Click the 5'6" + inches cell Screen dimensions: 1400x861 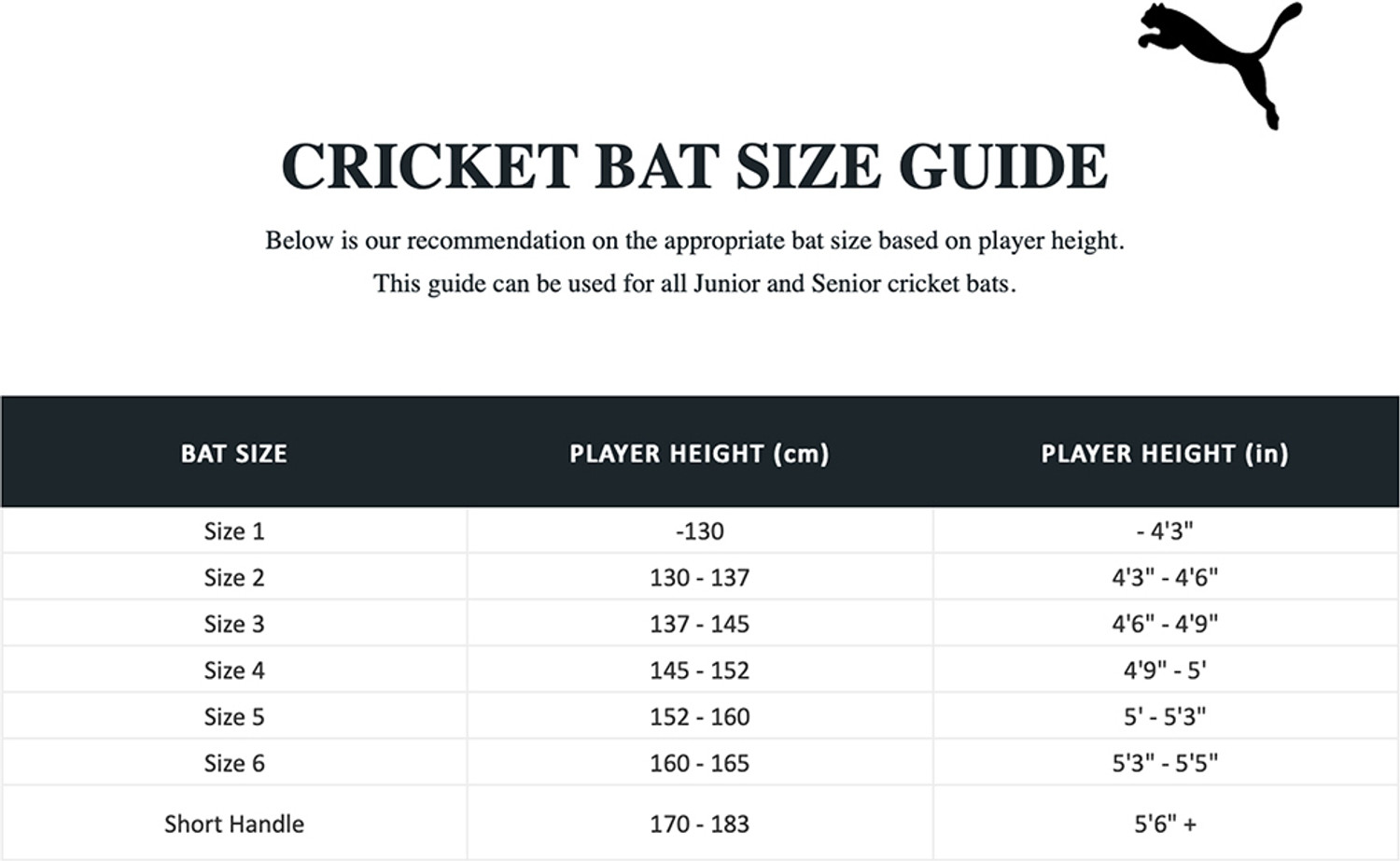1165,825
